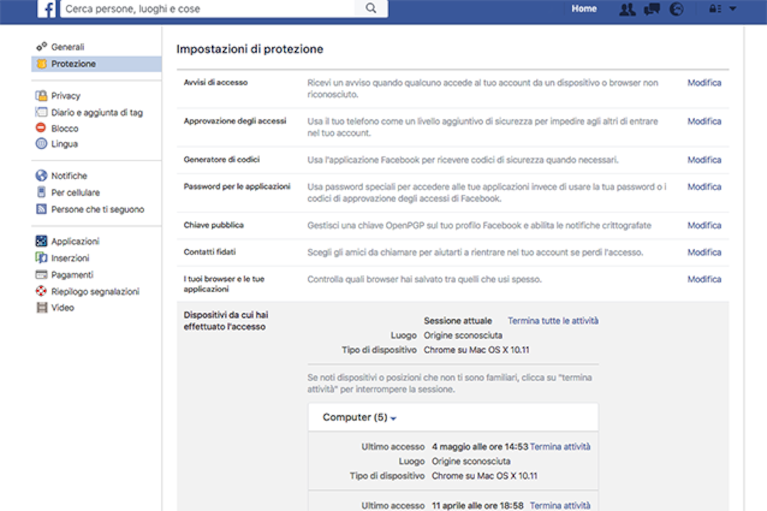
Task: Click the Riepilogo segnalazioni lifebuoy icon
Action: (x=42, y=291)
